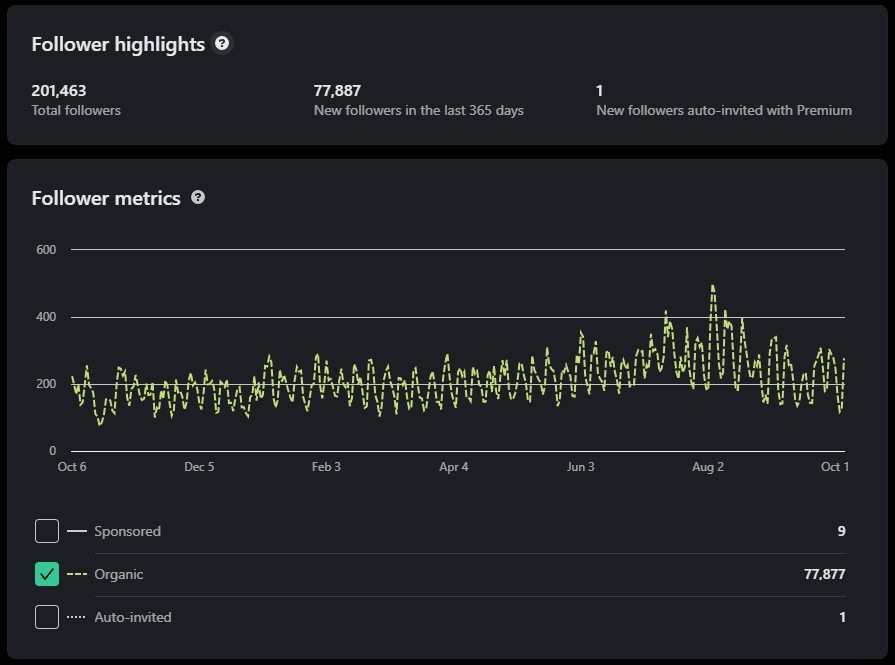The width and height of the screenshot is (895, 665).
Task: Click the New followers auto-invited with Premium text
Action: coord(724,110)
